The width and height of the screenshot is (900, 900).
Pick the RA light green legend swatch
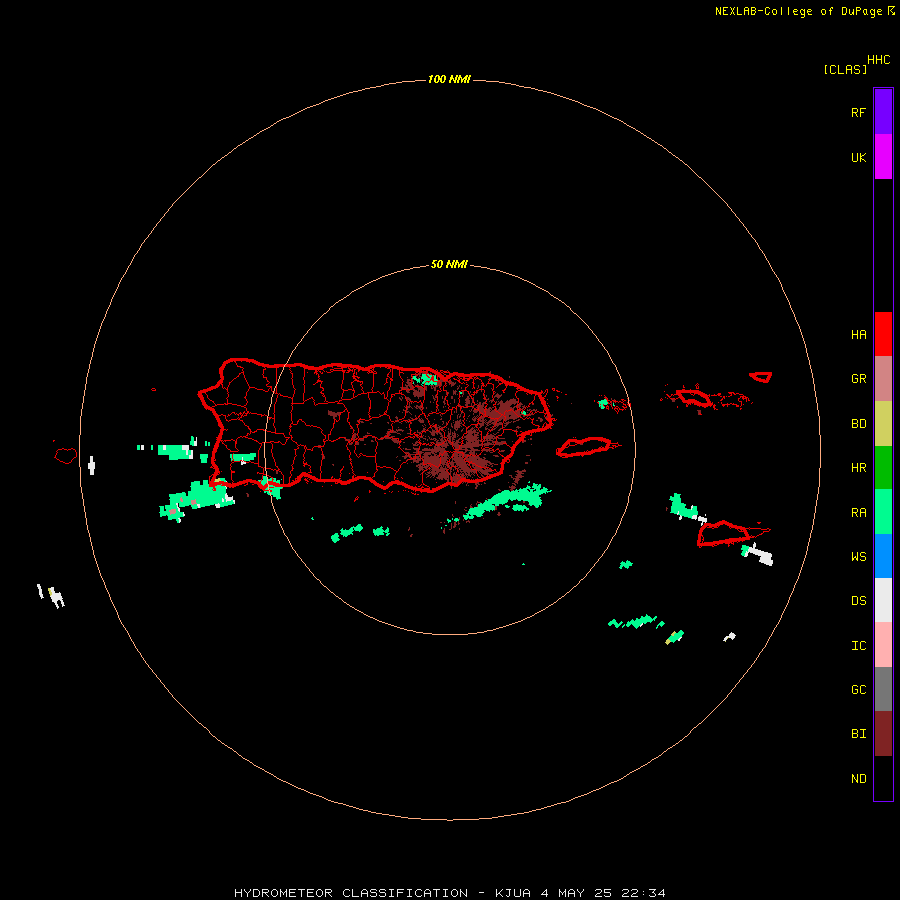[x=883, y=512]
